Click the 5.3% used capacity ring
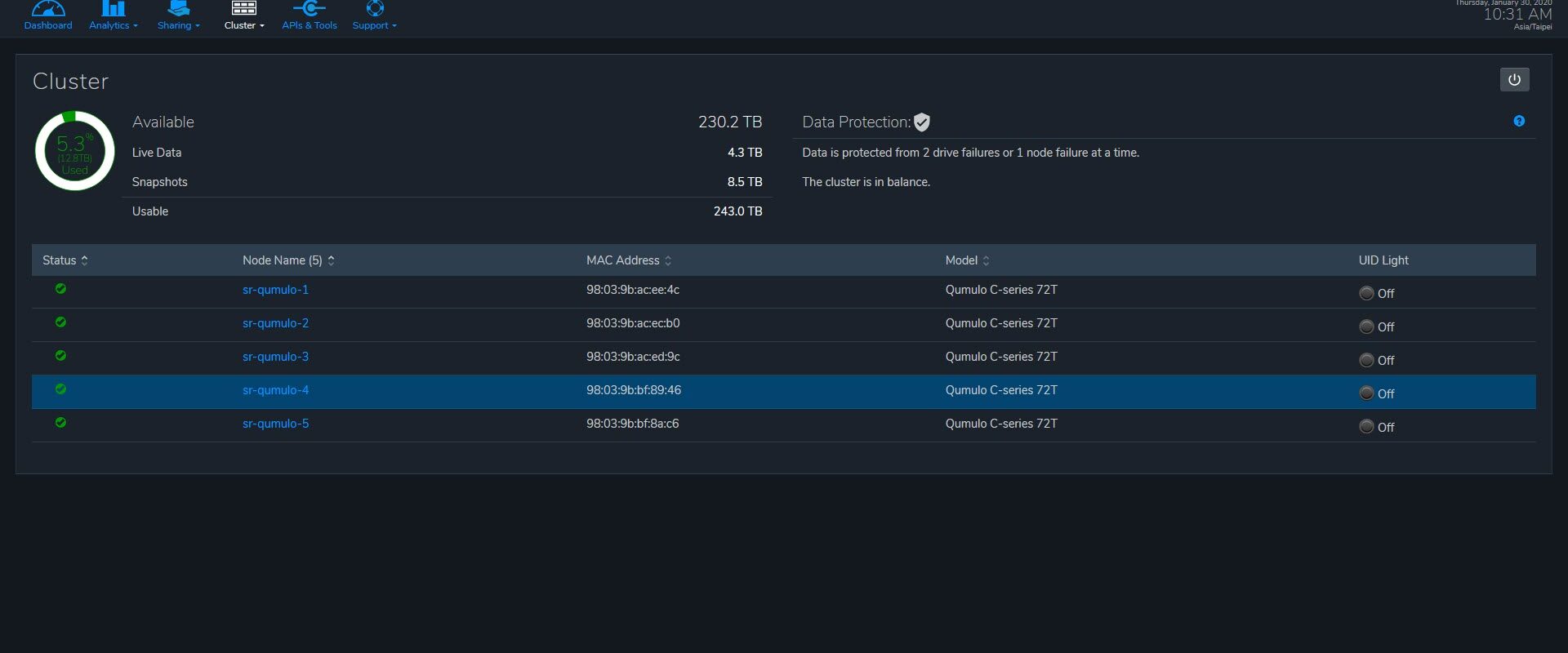 (74, 151)
